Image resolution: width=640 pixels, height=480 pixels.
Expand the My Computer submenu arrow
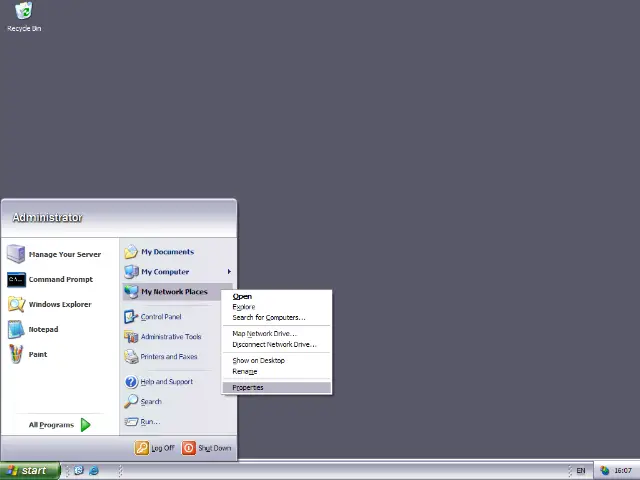coord(229,272)
